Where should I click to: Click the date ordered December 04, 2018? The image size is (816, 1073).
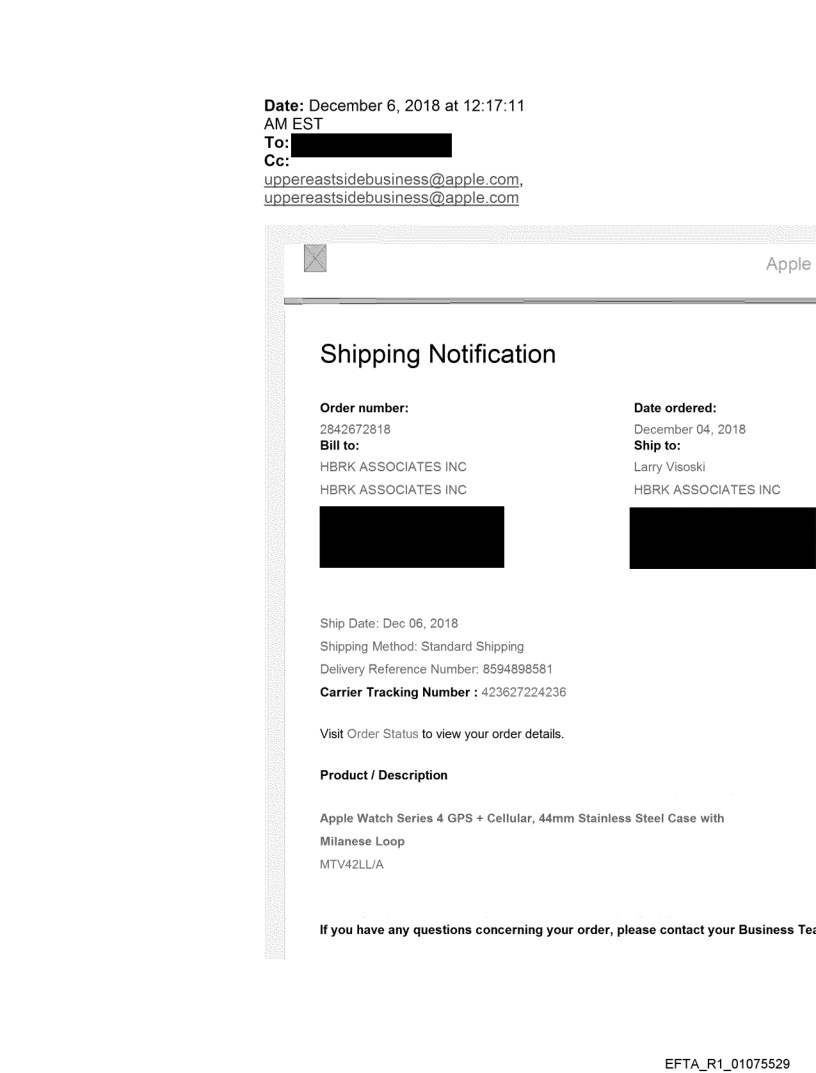[689, 430]
